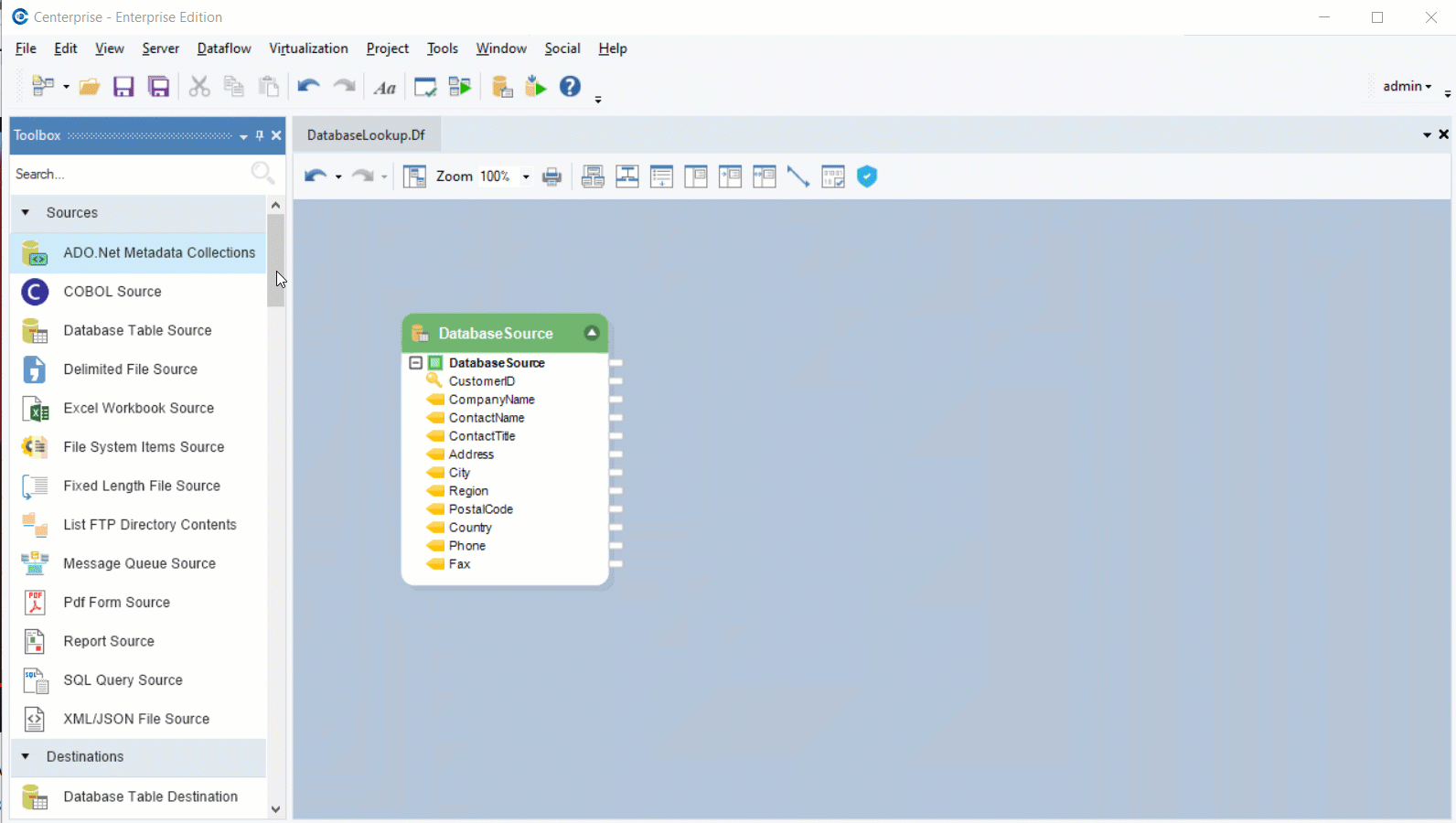
Task: Select the diagonal link line tool icon
Action: [x=798, y=176]
